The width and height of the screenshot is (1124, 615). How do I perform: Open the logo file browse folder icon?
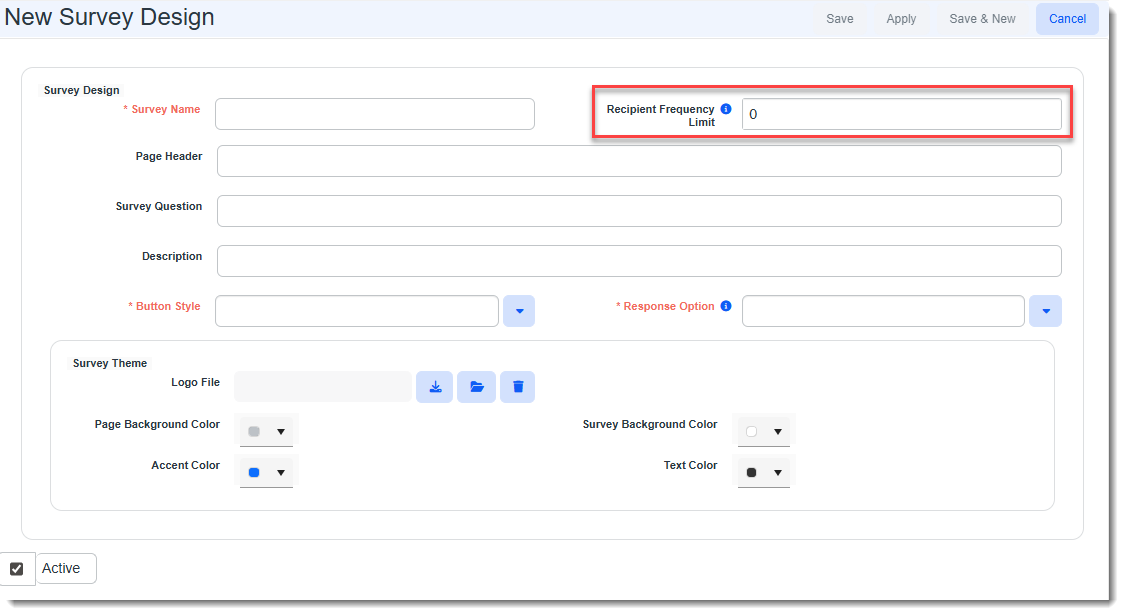click(x=477, y=387)
